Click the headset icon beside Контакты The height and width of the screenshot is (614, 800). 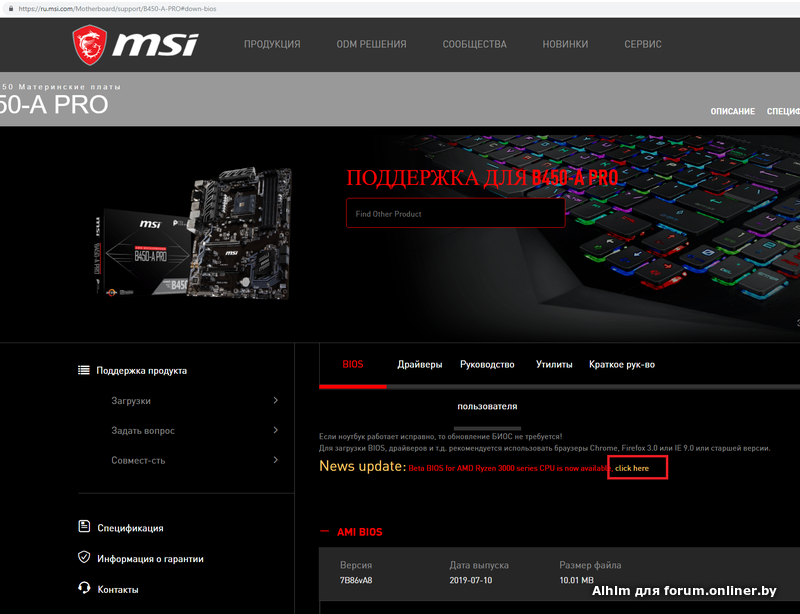tap(84, 588)
